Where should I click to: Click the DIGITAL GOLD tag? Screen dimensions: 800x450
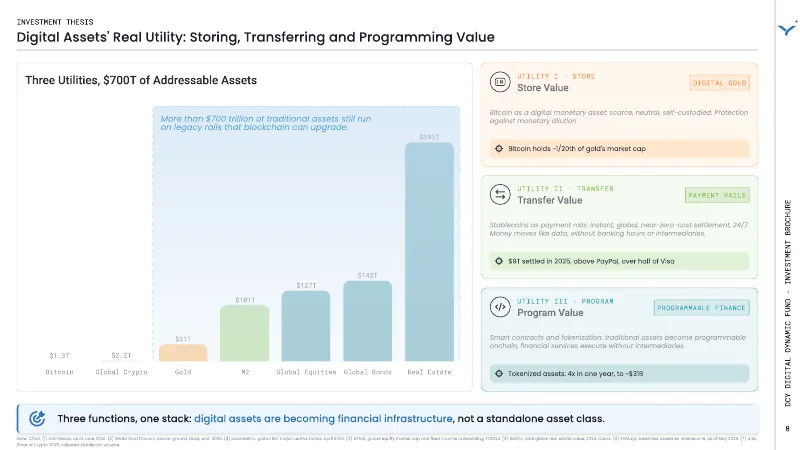[x=719, y=83]
